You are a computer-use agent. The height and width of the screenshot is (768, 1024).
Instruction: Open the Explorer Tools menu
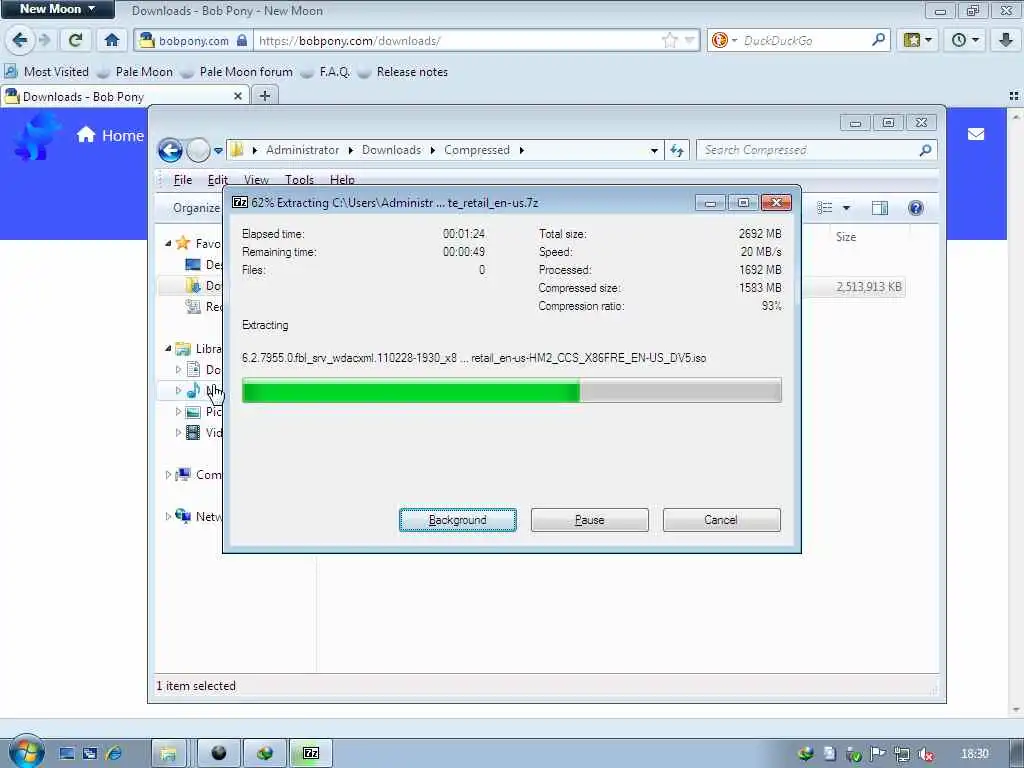299,180
